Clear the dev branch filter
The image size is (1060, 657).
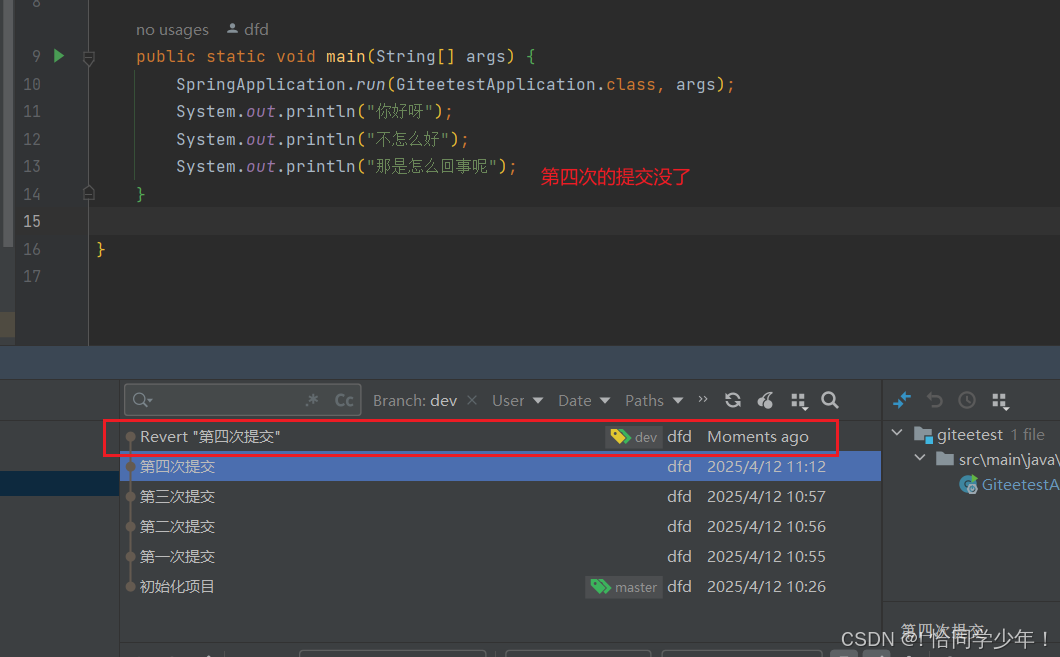(472, 400)
